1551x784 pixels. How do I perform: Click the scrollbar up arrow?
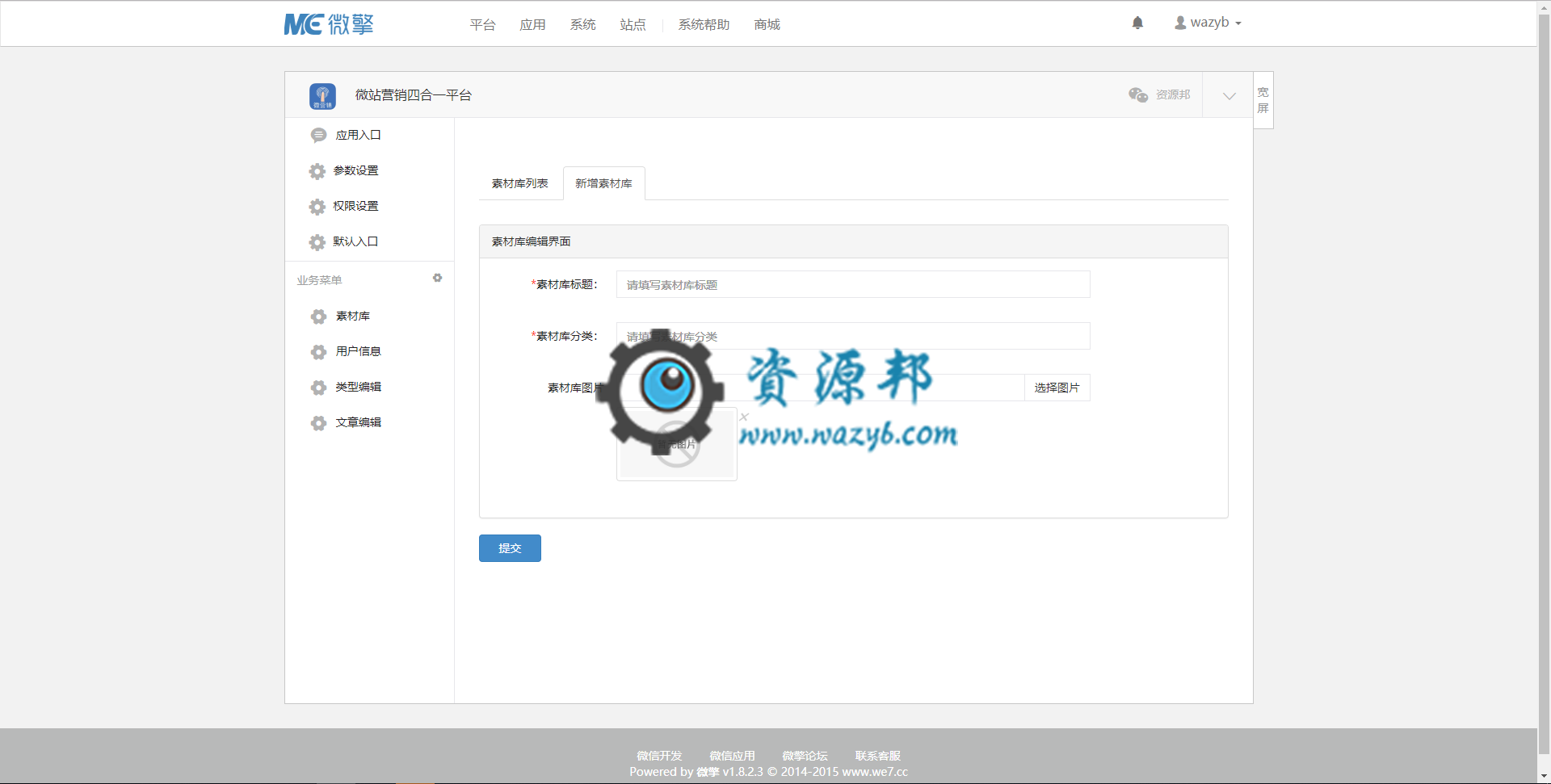point(1544,6)
